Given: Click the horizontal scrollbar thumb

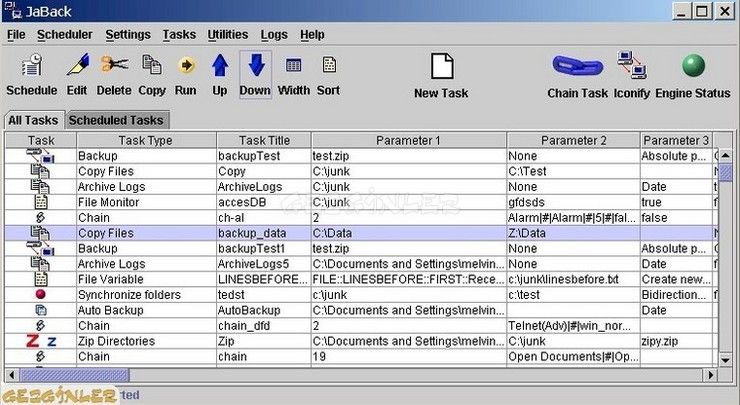Looking at the screenshot, I should pos(75,375).
